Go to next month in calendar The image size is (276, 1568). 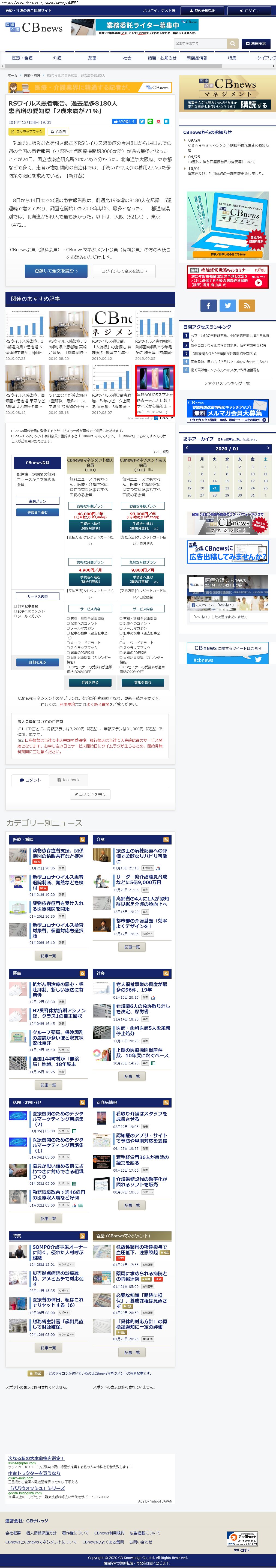[268, 448]
